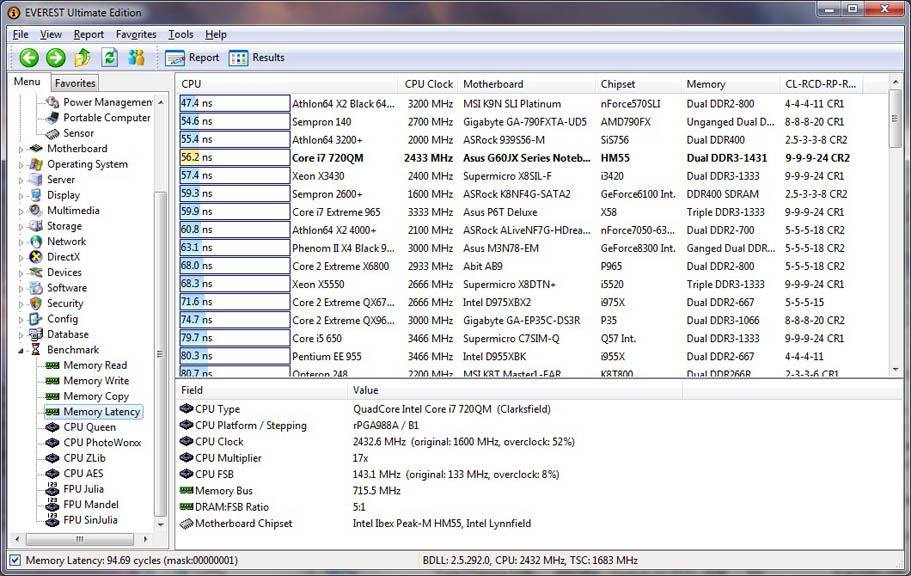Select the 56.2 ns Core i7 720QM result bar
This screenshot has width=911, height=576.
235,158
